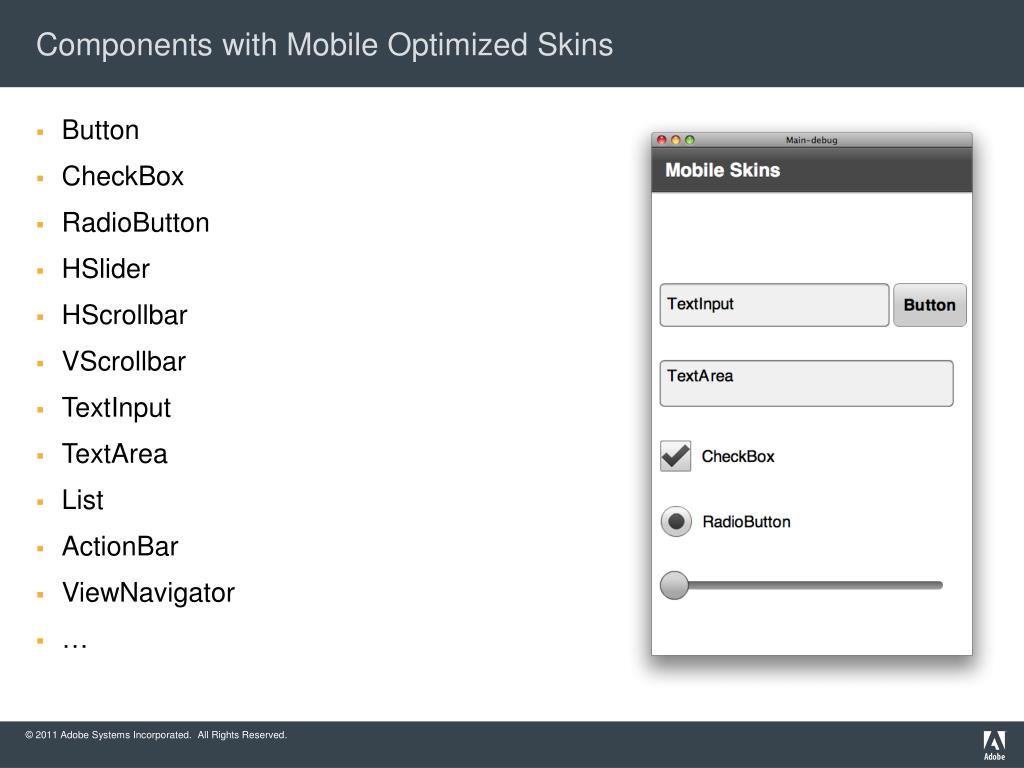Click the CheckBox text label
Image resolution: width=1024 pixels, height=768 pixels.
[738, 456]
